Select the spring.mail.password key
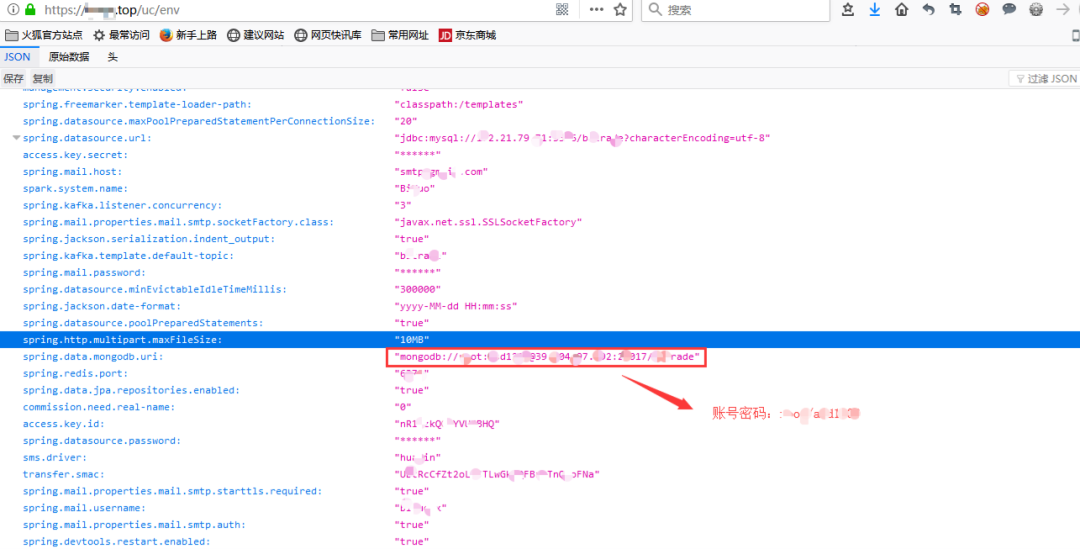Viewport: 1080px width, 549px height. click(x=84, y=272)
